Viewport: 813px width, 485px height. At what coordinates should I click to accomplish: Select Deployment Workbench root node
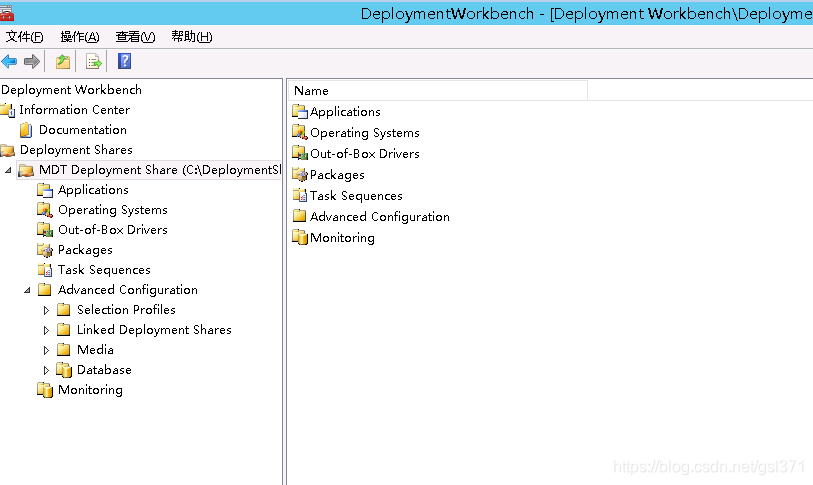(x=72, y=90)
